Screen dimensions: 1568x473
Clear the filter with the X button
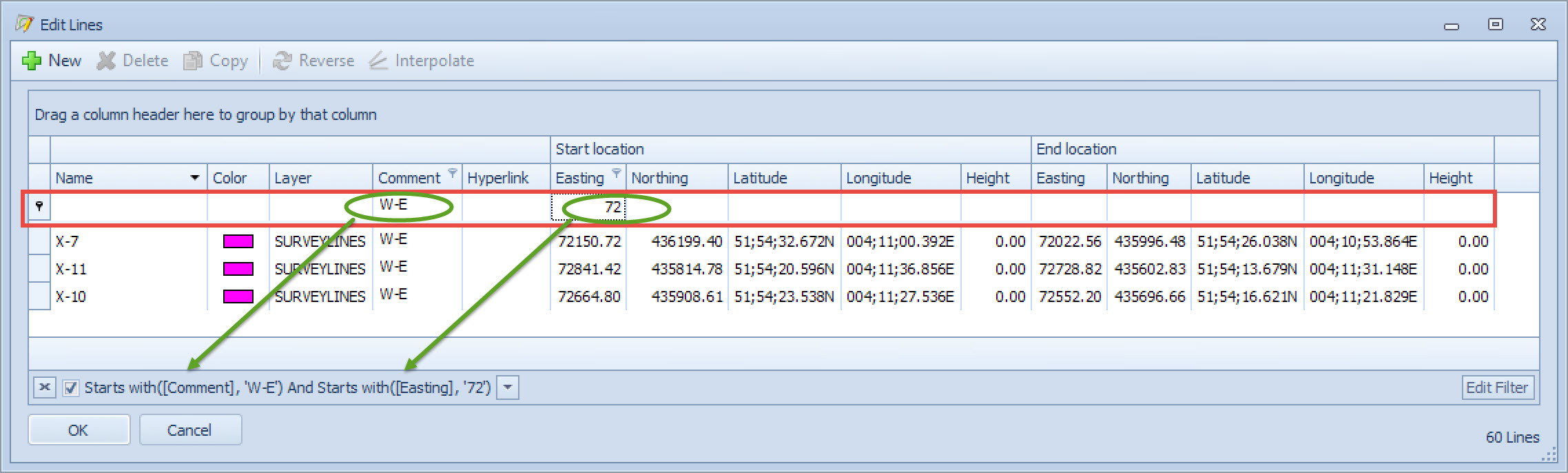(x=45, y=388)
